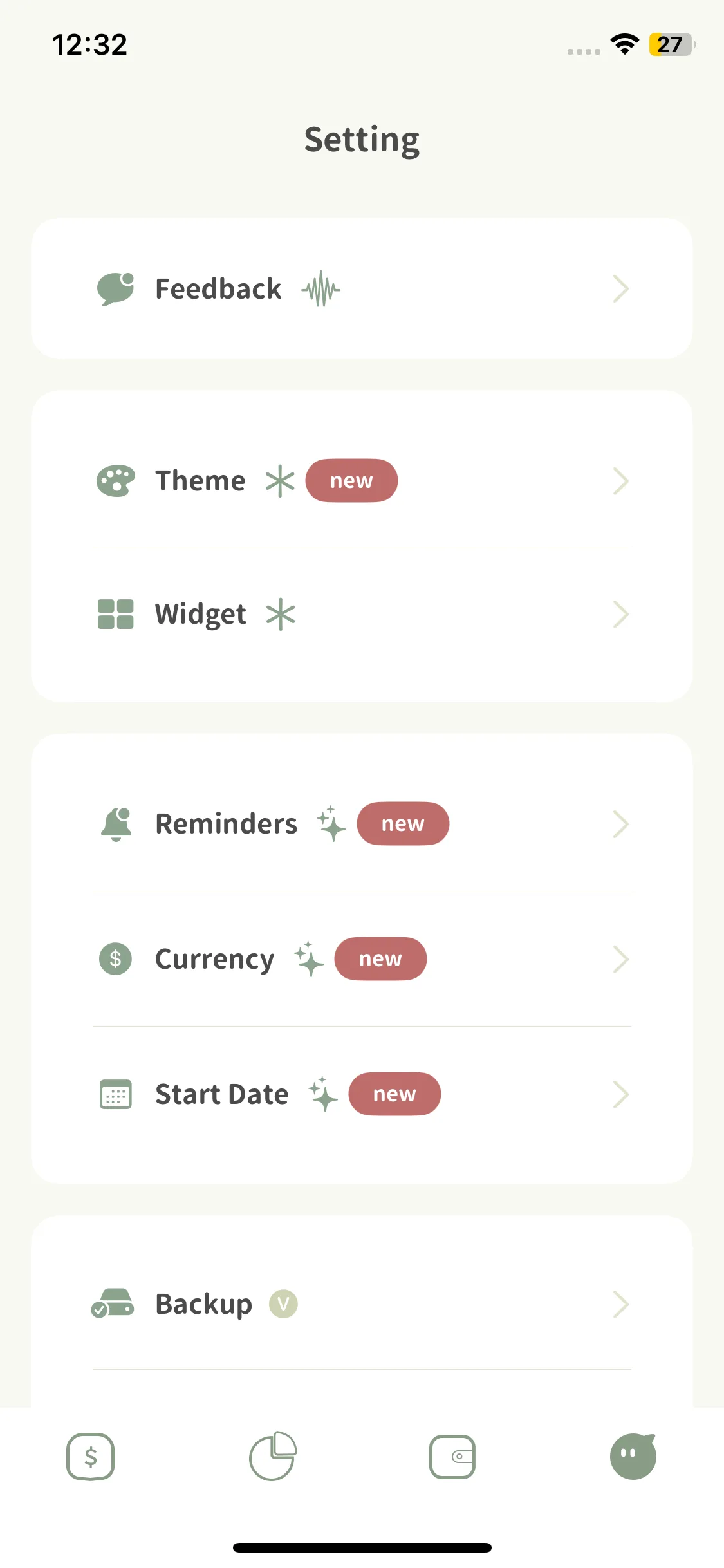
Task: Tap the Reminders bell icon
Action: [x=116, y=824]
